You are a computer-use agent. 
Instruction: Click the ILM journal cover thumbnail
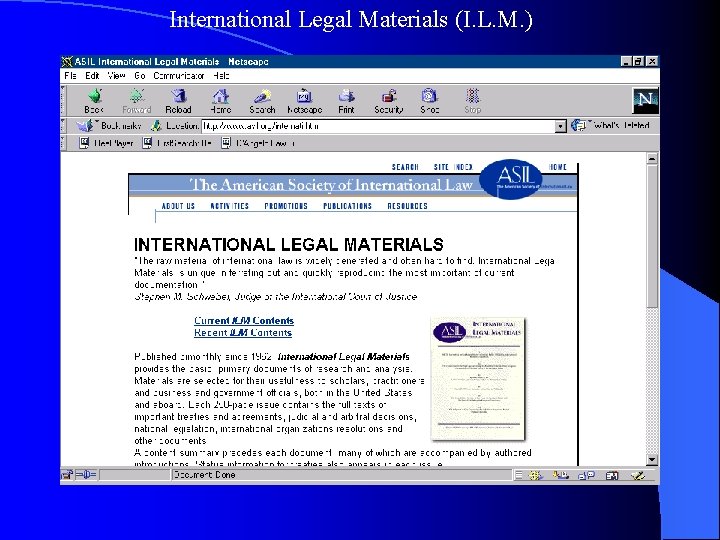pos(478,378)
